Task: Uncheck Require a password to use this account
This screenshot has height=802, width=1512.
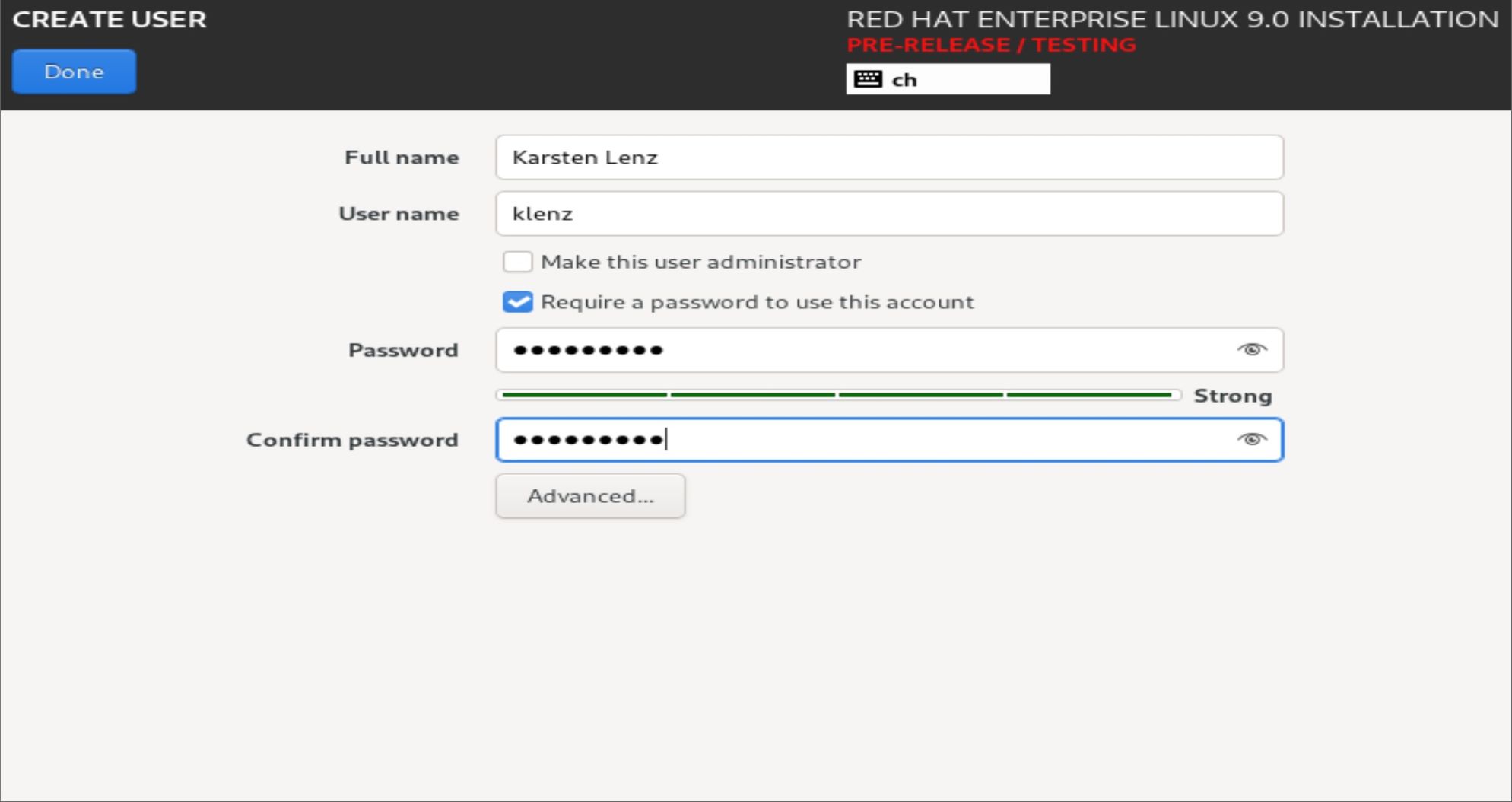Action: (517, 302)
